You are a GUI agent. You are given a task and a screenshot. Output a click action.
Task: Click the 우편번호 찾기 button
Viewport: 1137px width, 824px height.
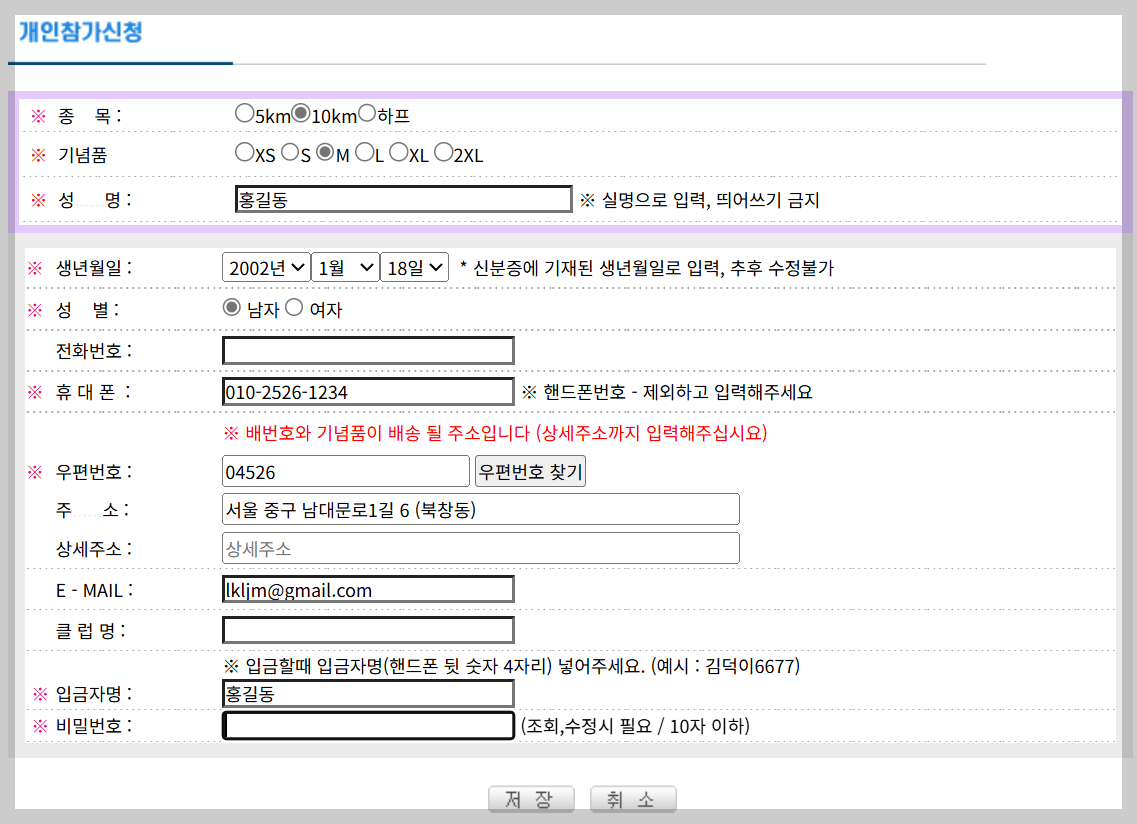pos(530,471)
